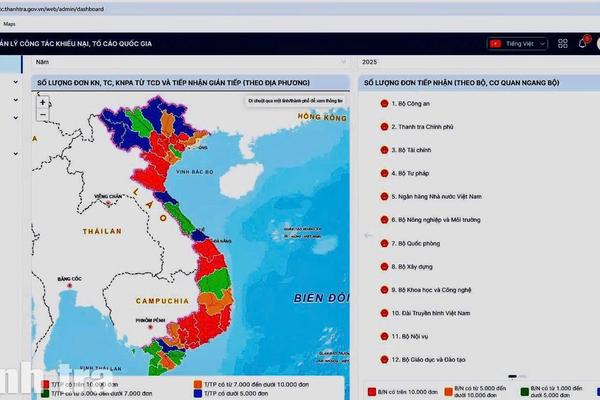
Task: Select the icon for Thanh tra Chính phủ
Action: click(384, 127)
